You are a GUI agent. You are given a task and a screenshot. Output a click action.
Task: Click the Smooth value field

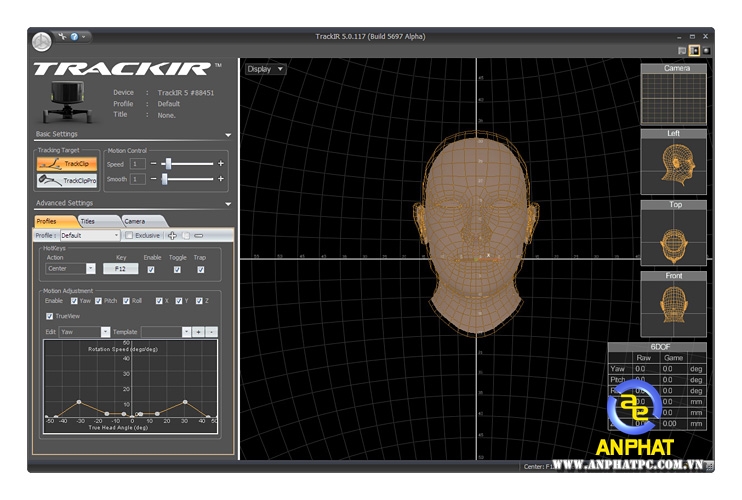(138, 179)
